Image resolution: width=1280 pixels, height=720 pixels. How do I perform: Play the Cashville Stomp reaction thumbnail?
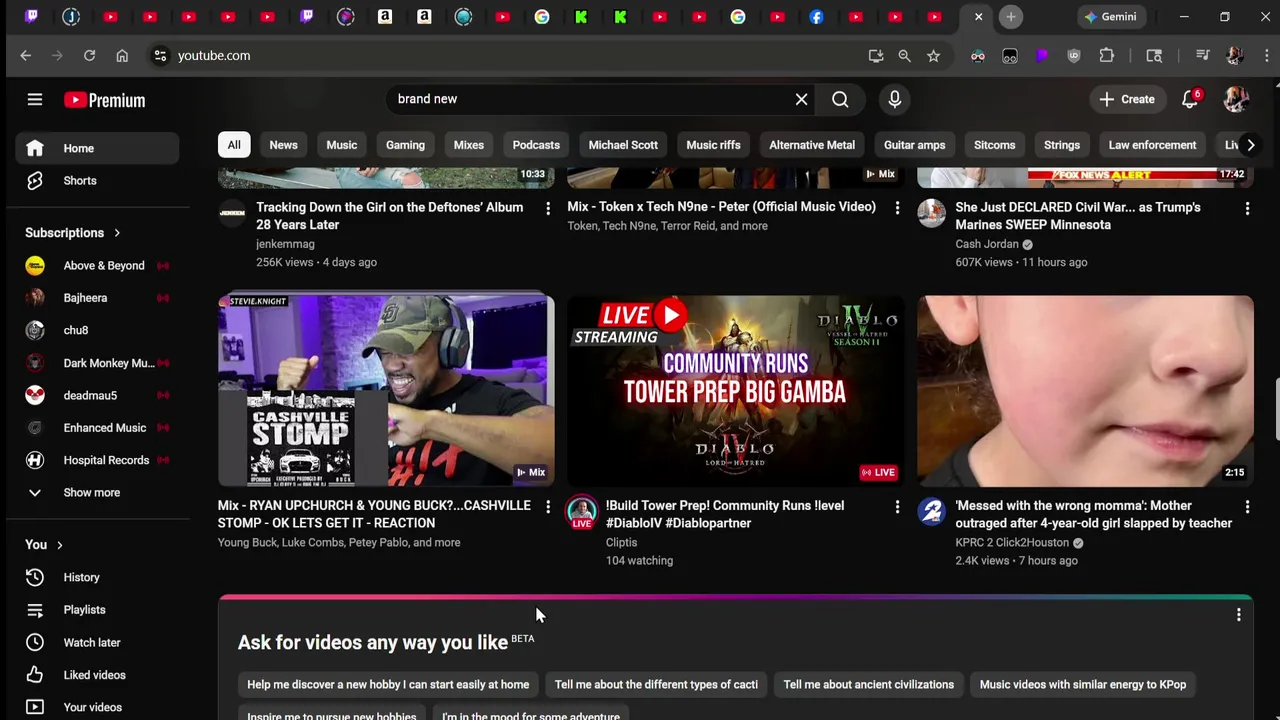pos(386,390)
